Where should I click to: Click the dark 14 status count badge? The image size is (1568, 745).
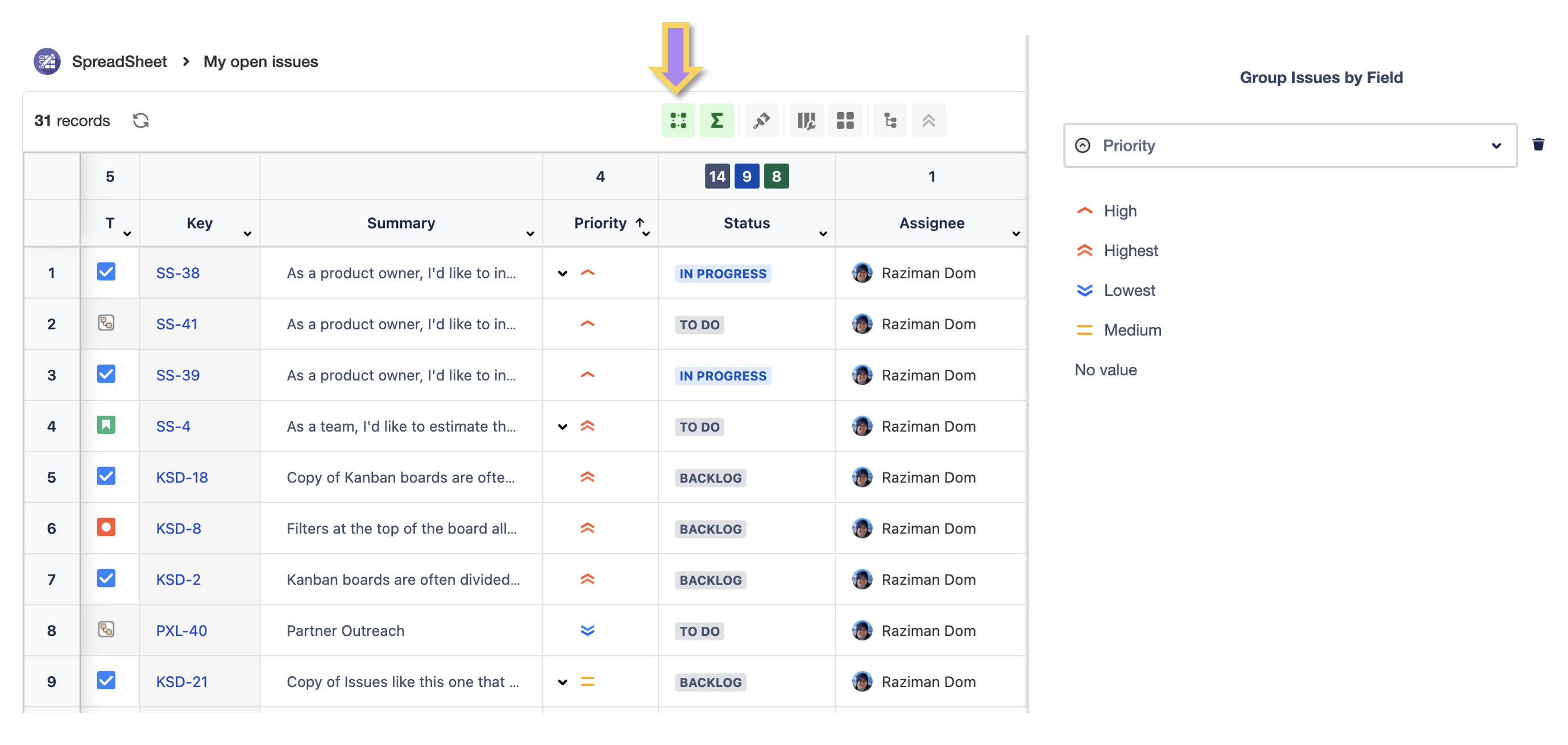coord(716,176)
